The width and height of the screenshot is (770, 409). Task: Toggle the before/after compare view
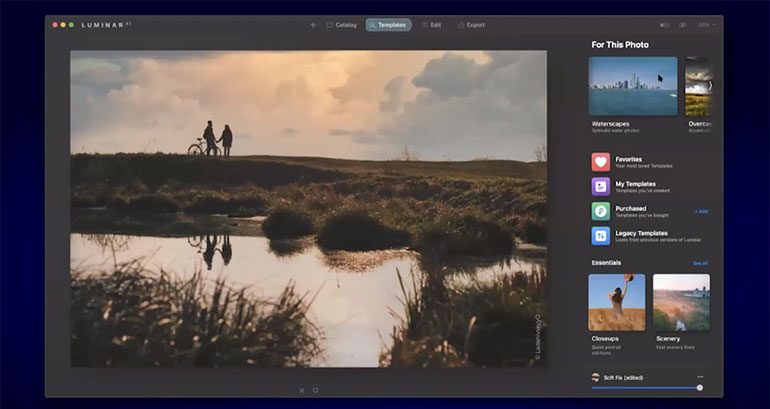coord(665,25)
